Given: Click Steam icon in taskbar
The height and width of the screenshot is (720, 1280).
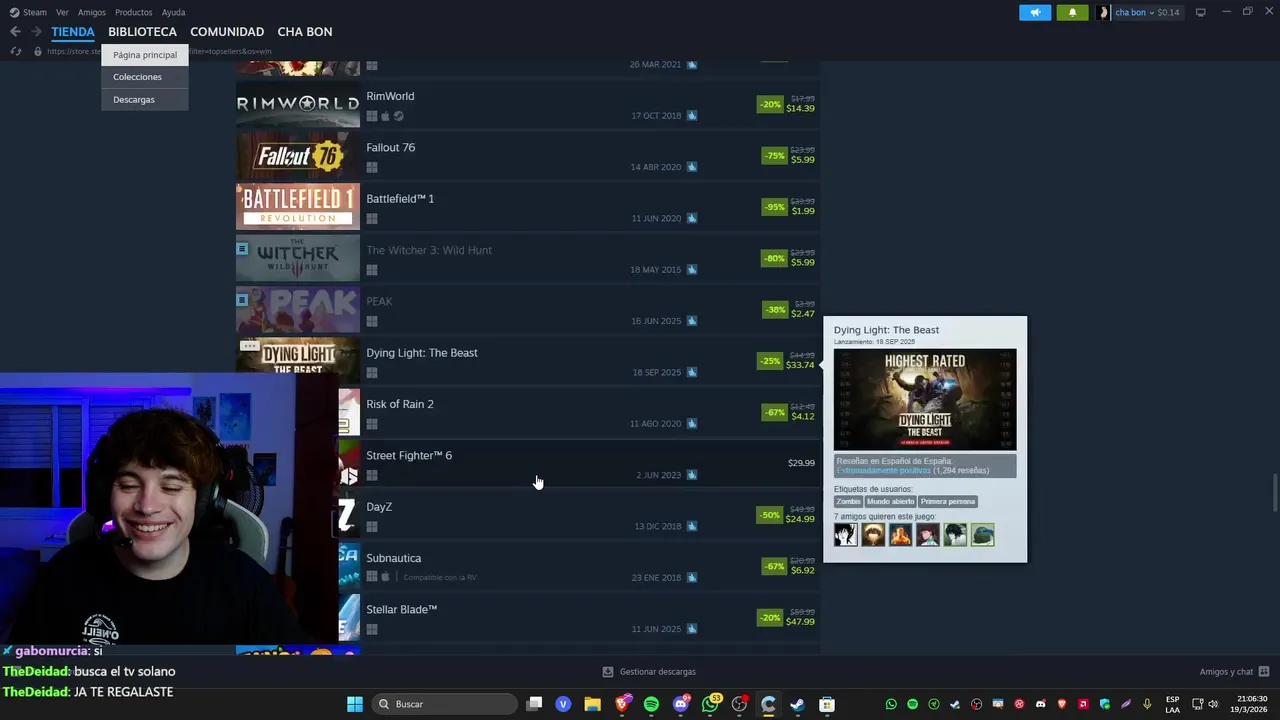Looking at the screenshot, I should (797, 704).
